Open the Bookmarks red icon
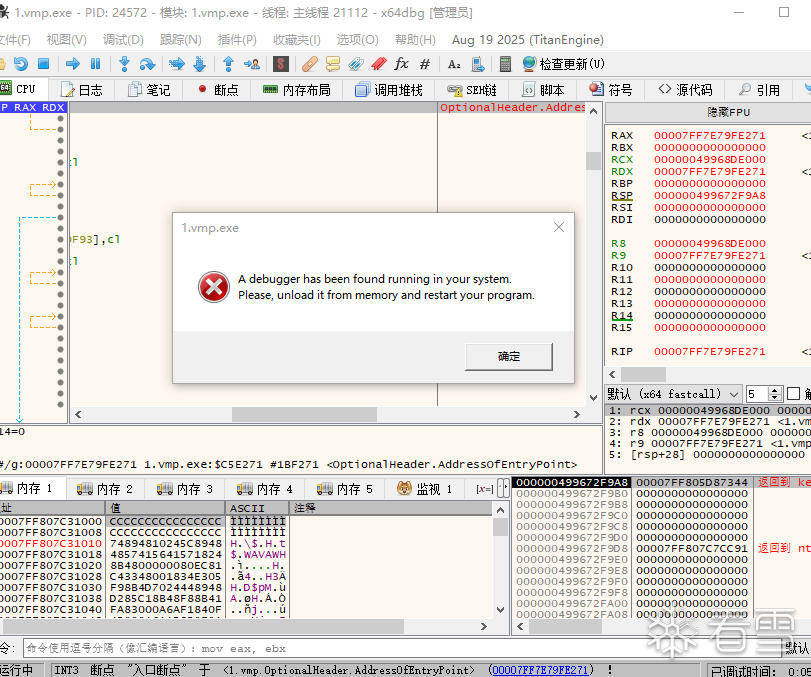The height and width of the screenshot is (677, 811). coord(379,64)
